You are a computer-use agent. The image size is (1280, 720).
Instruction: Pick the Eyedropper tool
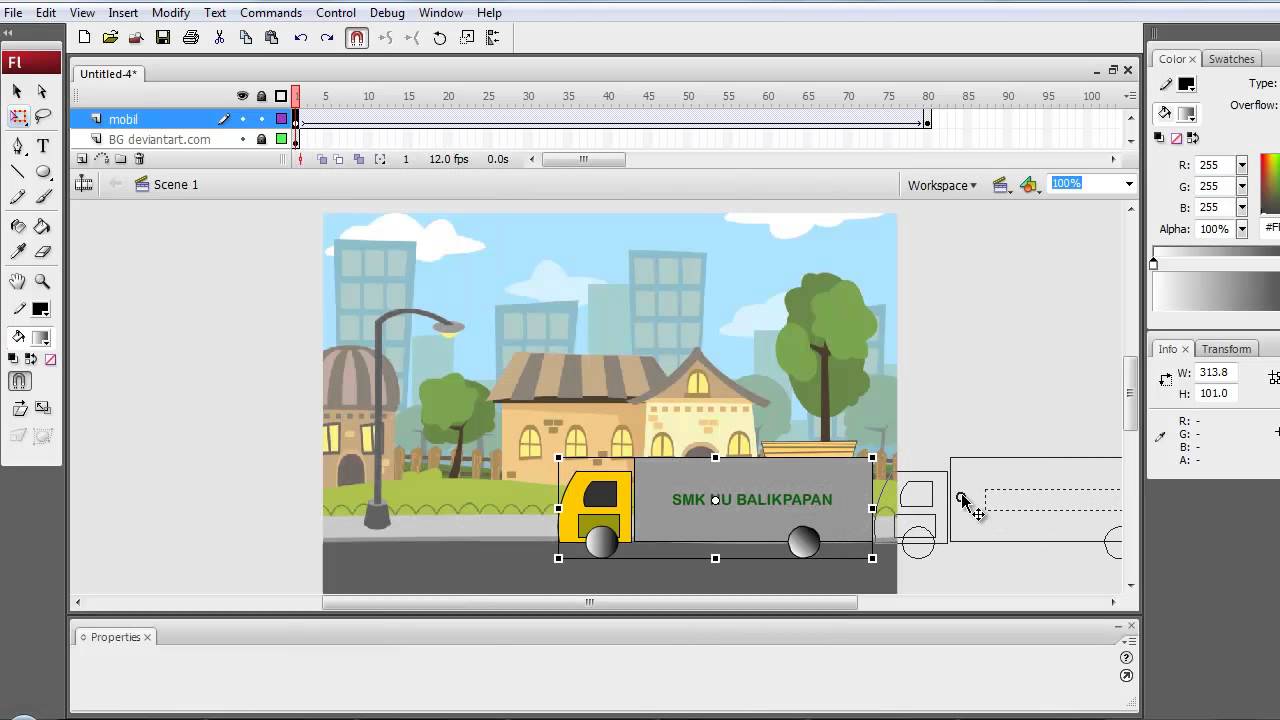click(x=17, y=252)
